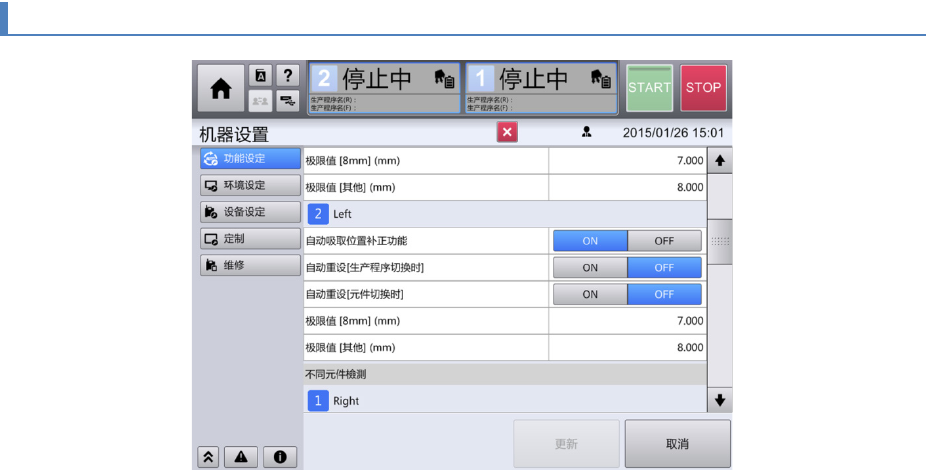Click the lane 1 停止中 status panel

541,88
